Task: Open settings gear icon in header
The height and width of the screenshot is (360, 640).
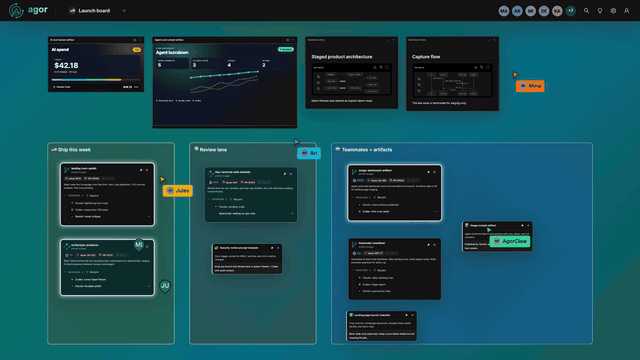Action: coord(613,11)
